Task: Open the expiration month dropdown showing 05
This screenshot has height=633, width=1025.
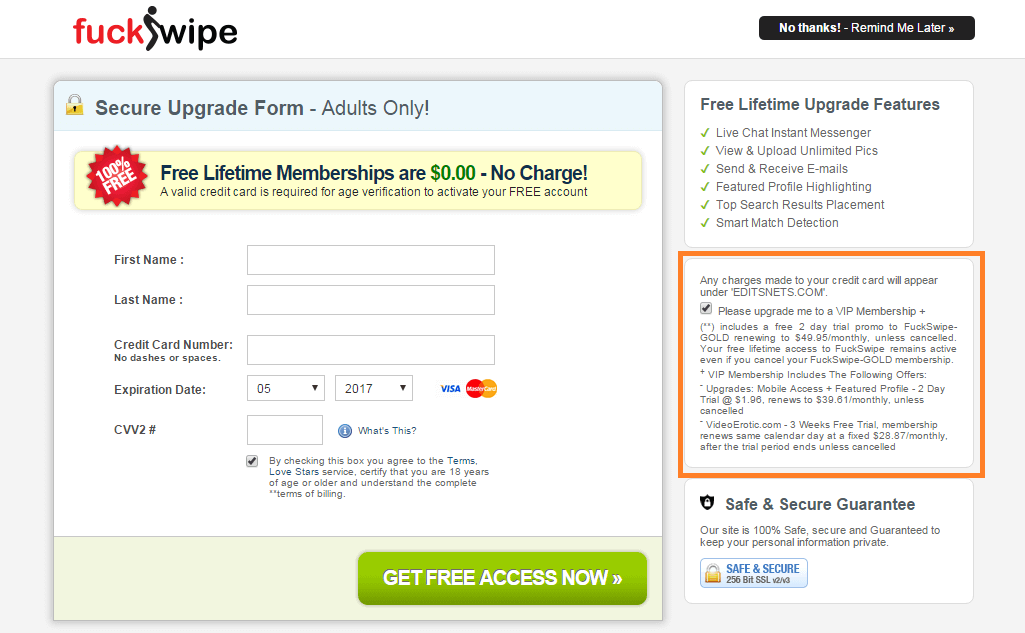Action: click(286, 388)
